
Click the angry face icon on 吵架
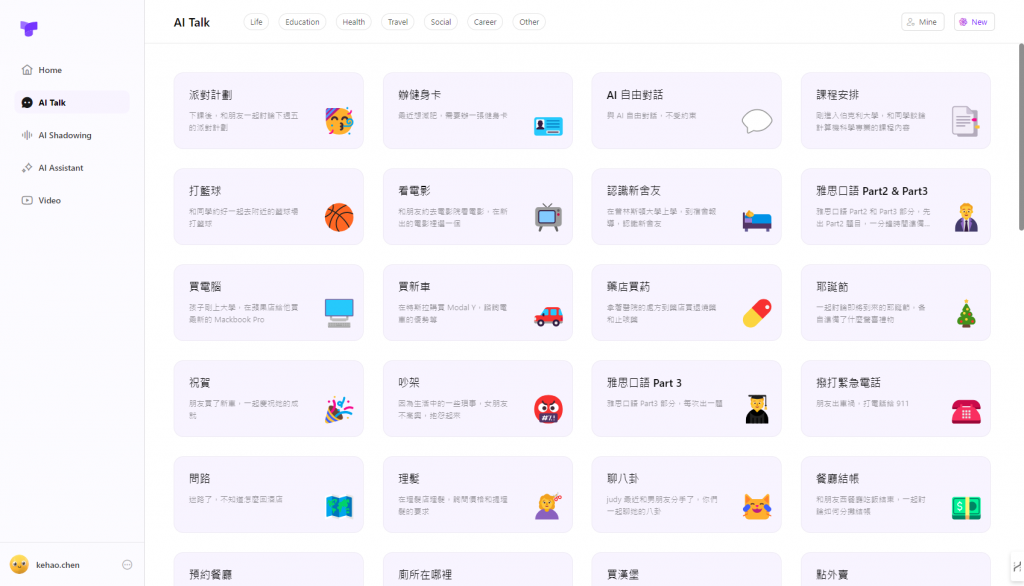click(548, 410)
